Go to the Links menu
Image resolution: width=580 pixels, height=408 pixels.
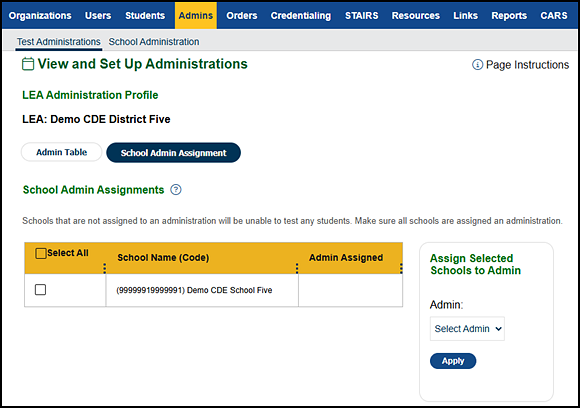click(x=465, y=16)
